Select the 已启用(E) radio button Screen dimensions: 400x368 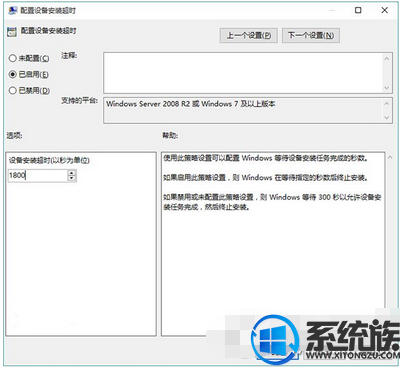pyautogui.click(x=13, y=74)
